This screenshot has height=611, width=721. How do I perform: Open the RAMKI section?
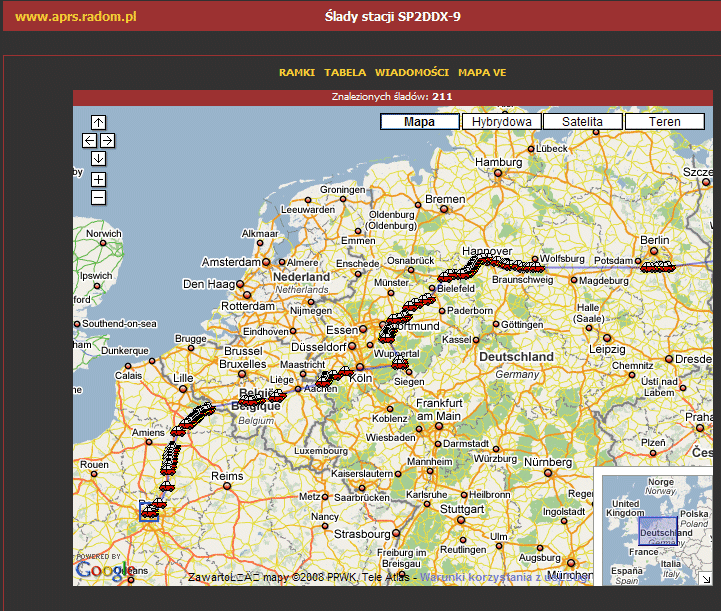click(x=297, y=73)
